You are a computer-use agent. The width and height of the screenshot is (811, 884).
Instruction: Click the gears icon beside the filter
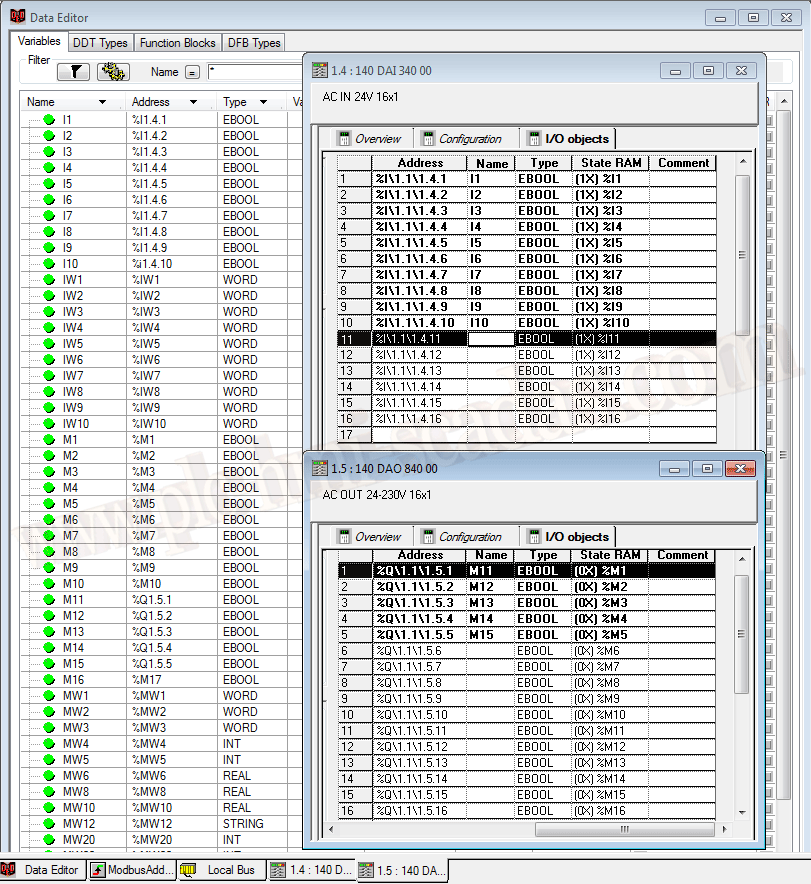[114, 72]
